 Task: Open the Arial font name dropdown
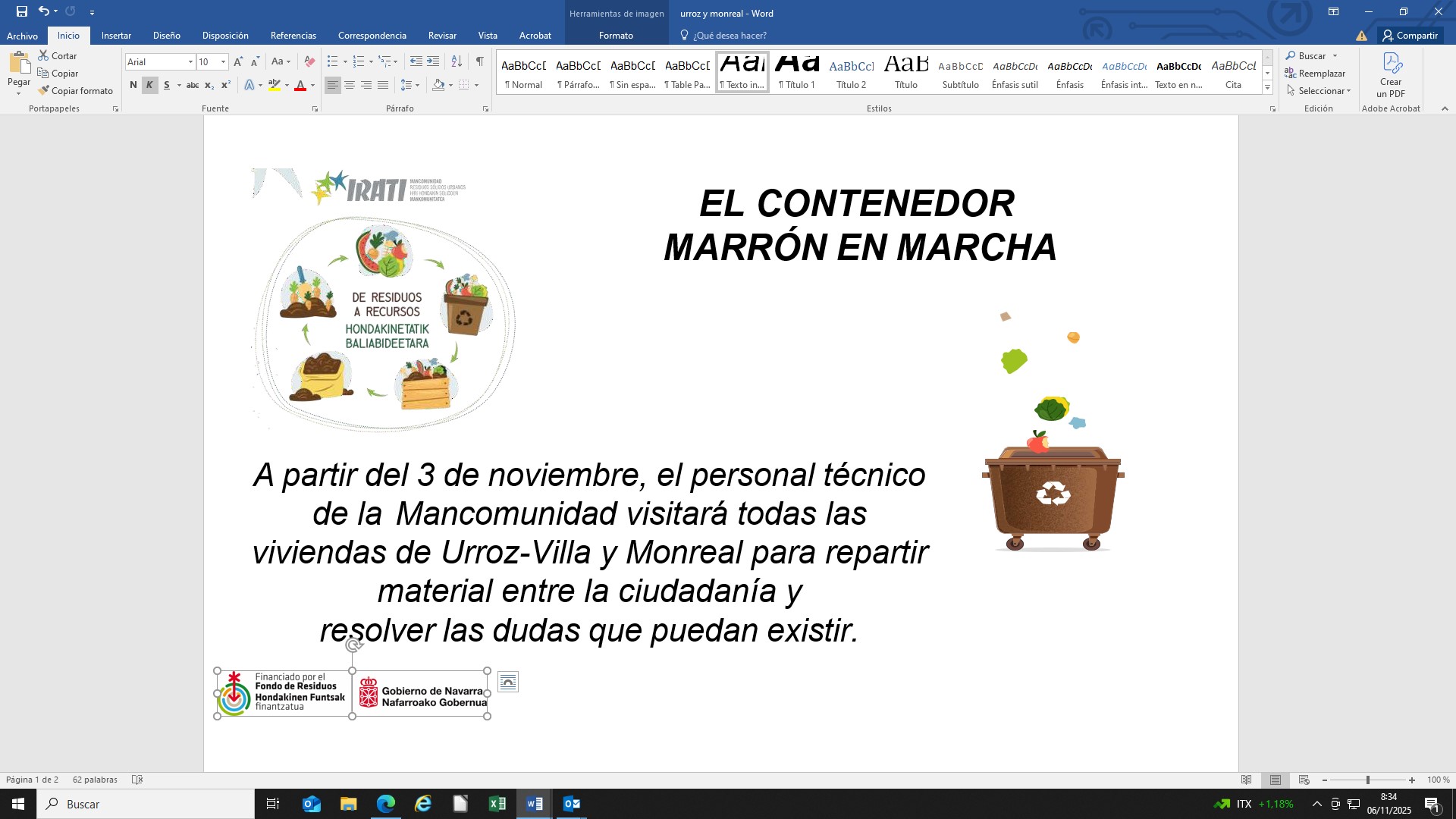pos(190,62)
